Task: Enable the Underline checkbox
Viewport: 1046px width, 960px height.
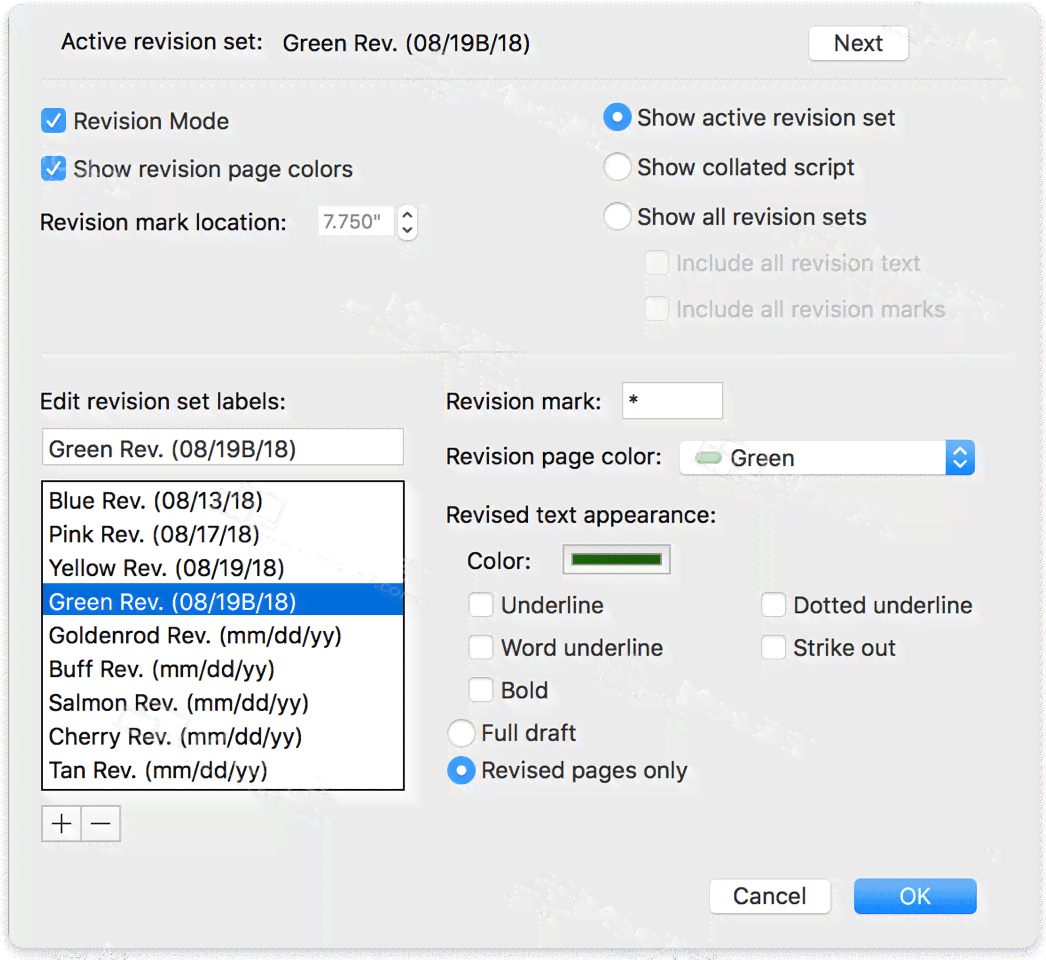Action: [x=481, y=605]
